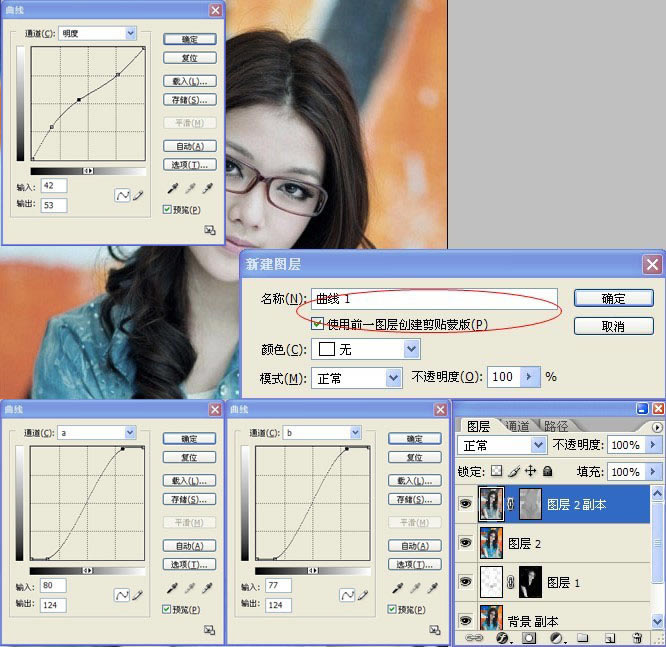Click mask link icon on 图层 1
Image resolution: width=666 pixels, height=647 pixels.
pos(511,582)
